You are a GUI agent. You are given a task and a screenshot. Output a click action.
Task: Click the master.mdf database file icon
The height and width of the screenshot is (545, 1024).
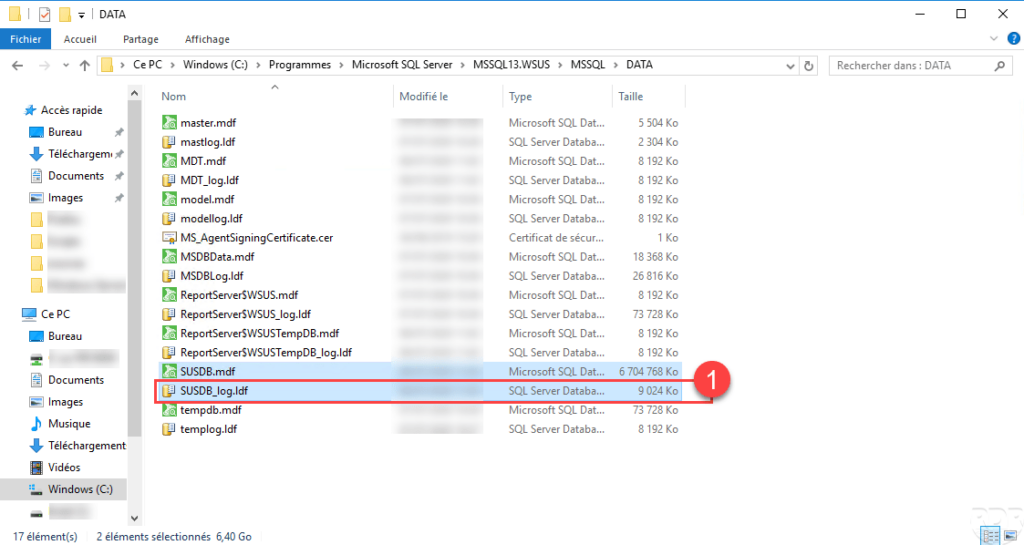[169, 123]
